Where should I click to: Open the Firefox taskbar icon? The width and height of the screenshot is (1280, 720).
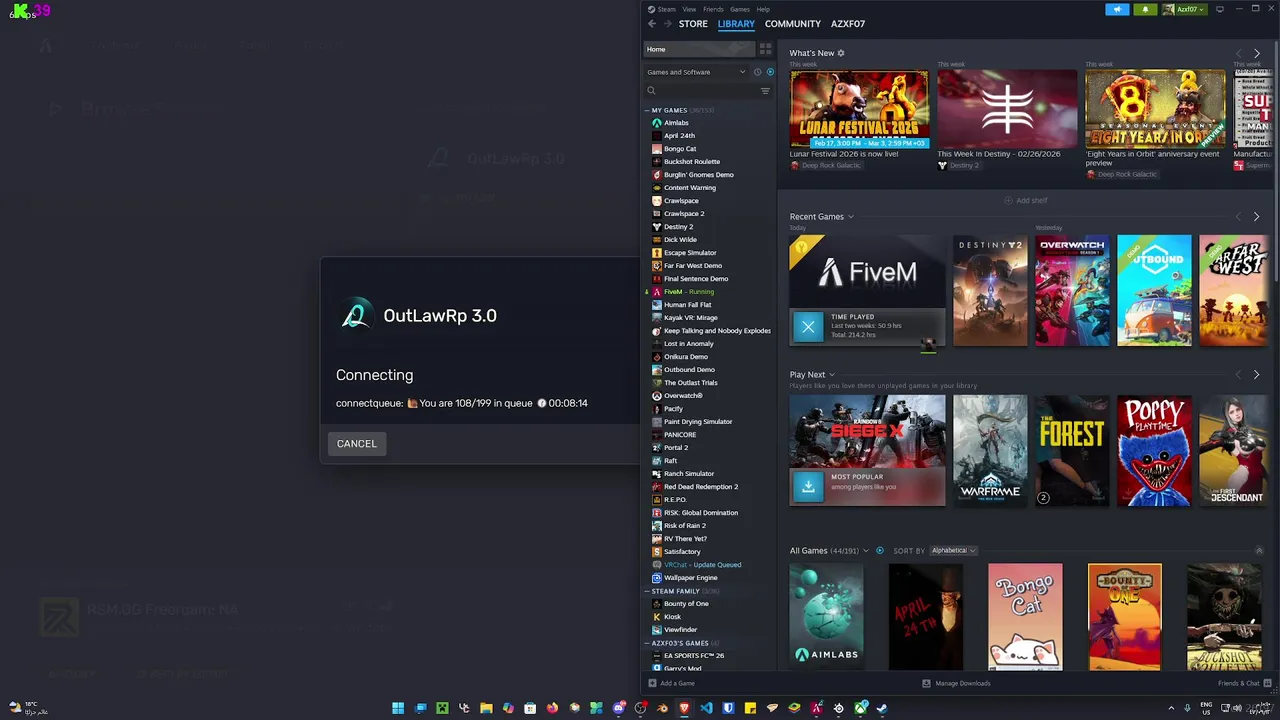click(552, 708)
